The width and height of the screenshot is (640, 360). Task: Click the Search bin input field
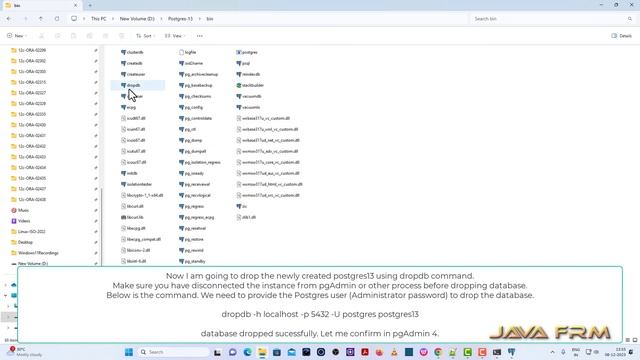pos(552,19)
